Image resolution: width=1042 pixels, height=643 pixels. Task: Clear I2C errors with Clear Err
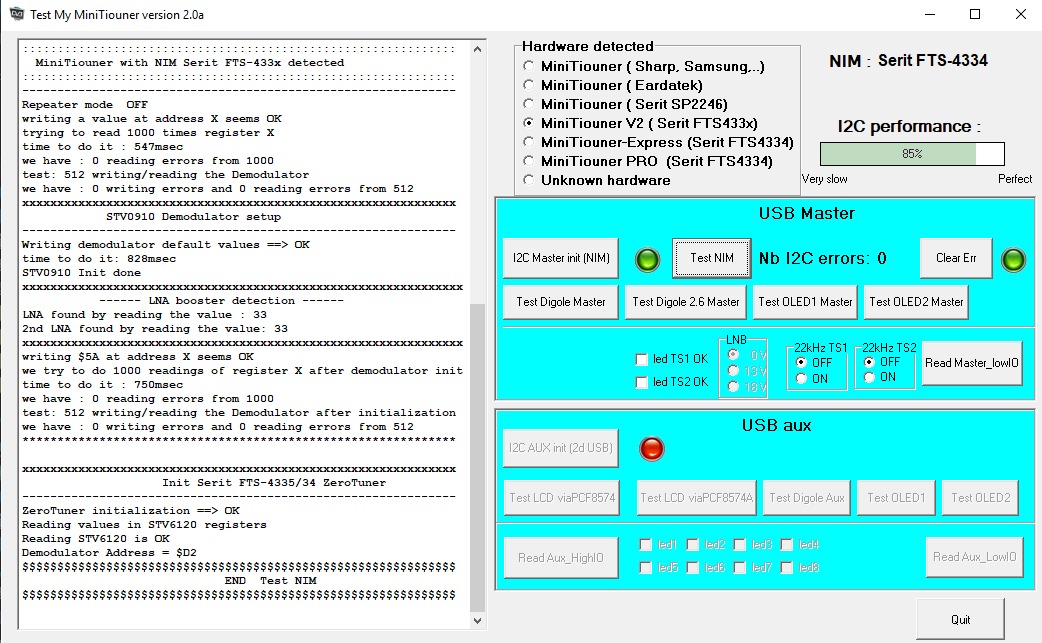click(x=955, y=258)
